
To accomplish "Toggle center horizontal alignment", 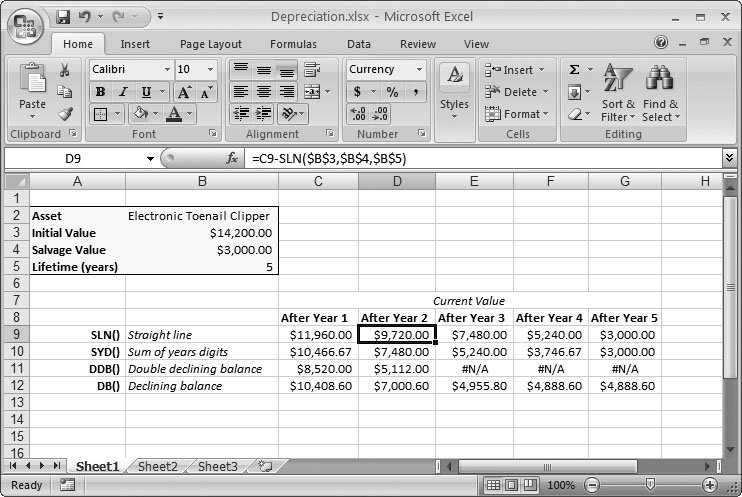I will [x=264, y=92].
